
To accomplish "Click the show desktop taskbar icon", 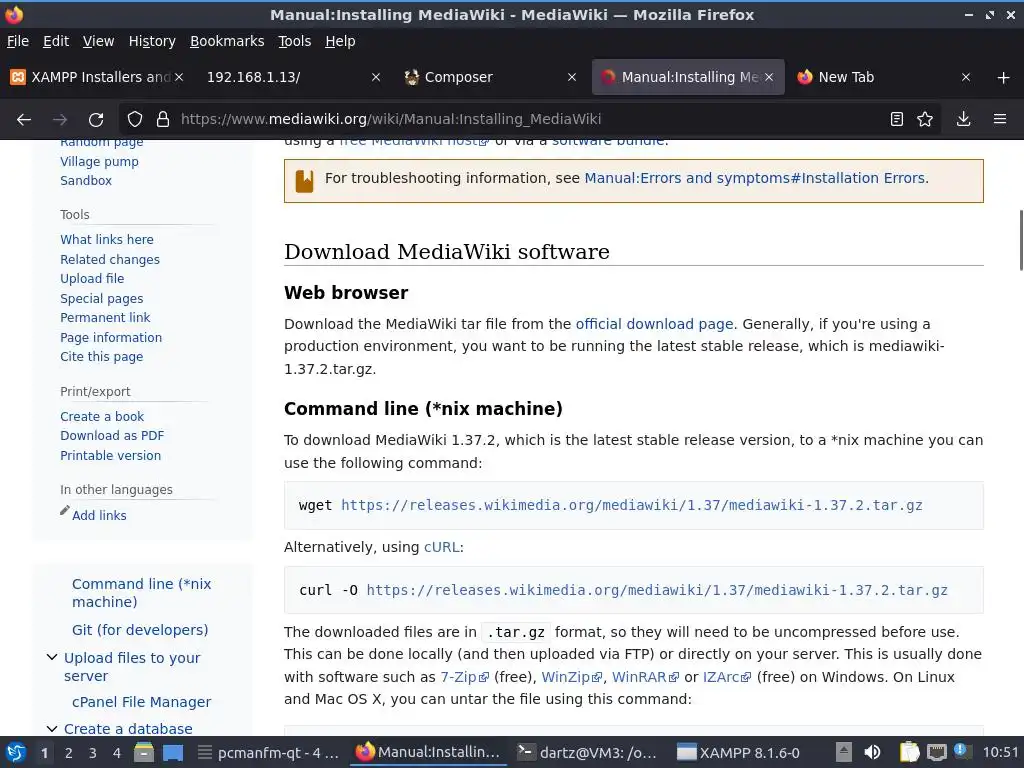I will point(173,752).
